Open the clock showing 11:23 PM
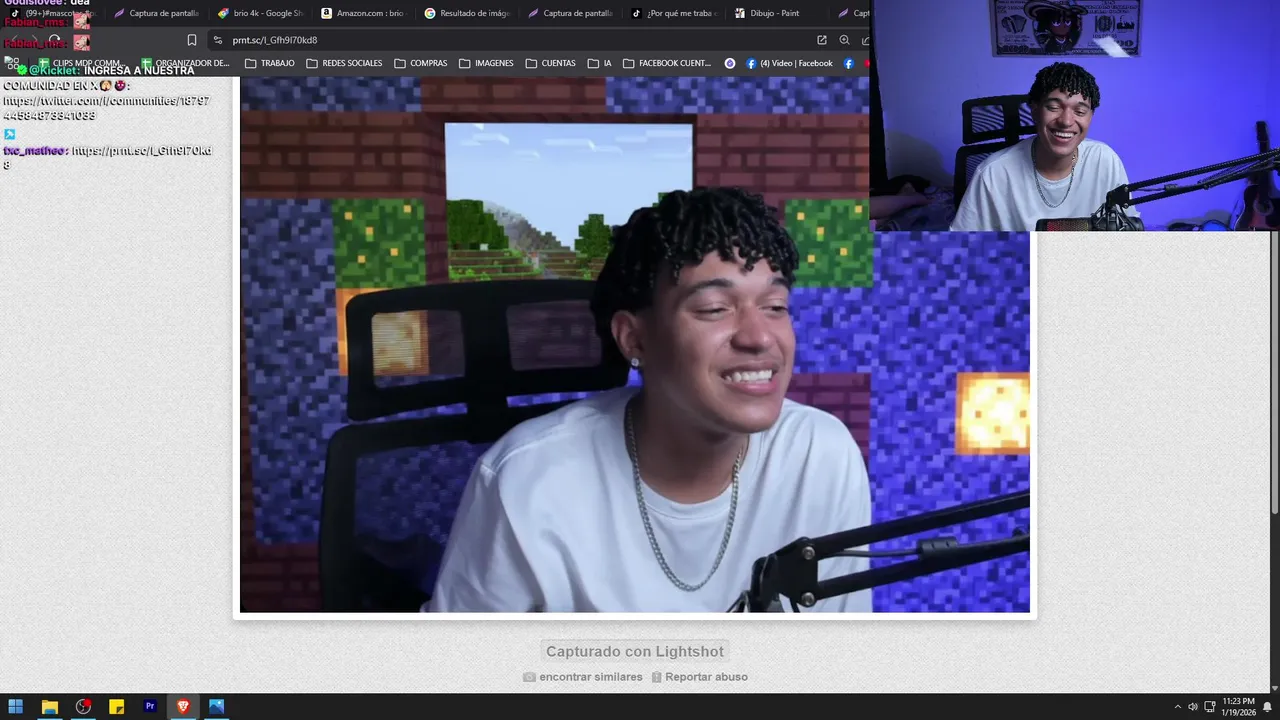The image size is (1280, 720). [1238, 706]
